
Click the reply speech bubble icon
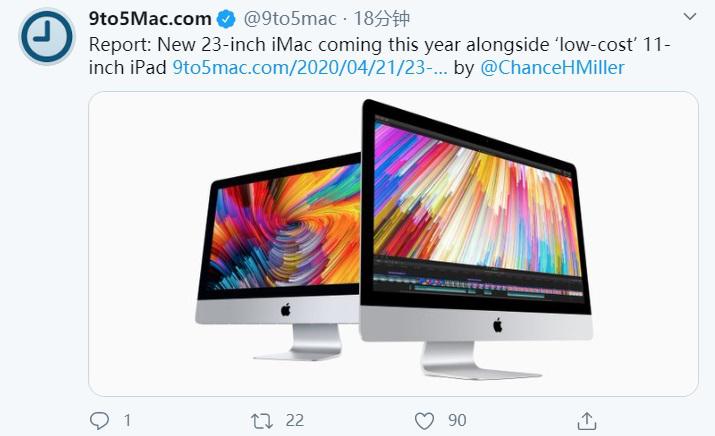click(x=99, y=420)
